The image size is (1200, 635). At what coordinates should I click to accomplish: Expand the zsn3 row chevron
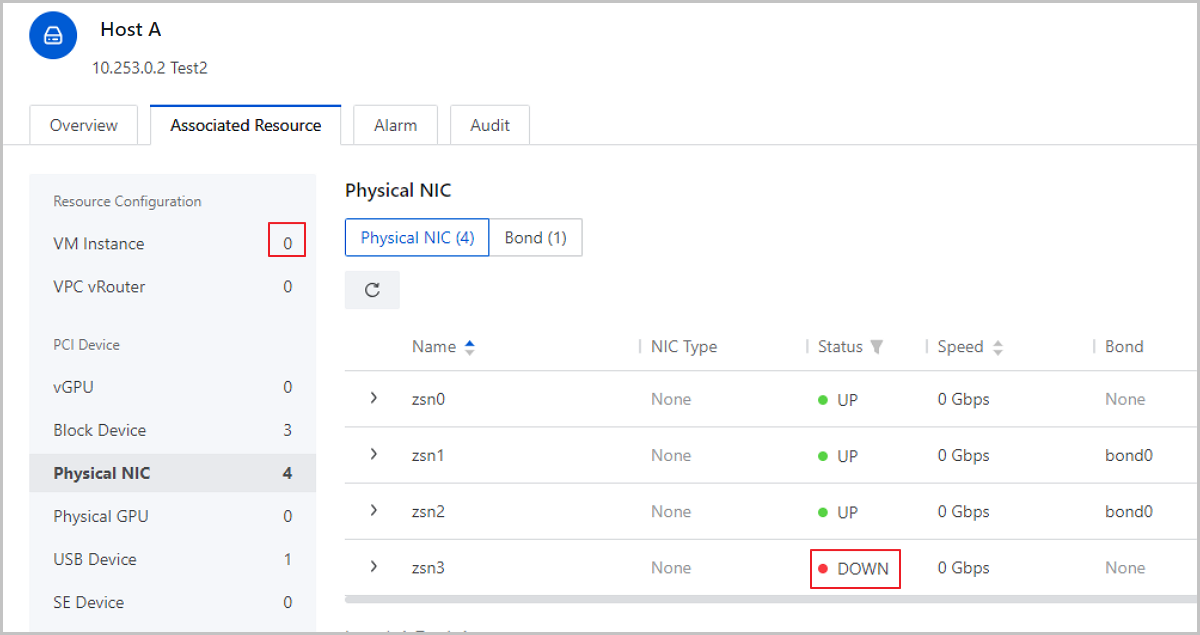[x=374, y=567]
